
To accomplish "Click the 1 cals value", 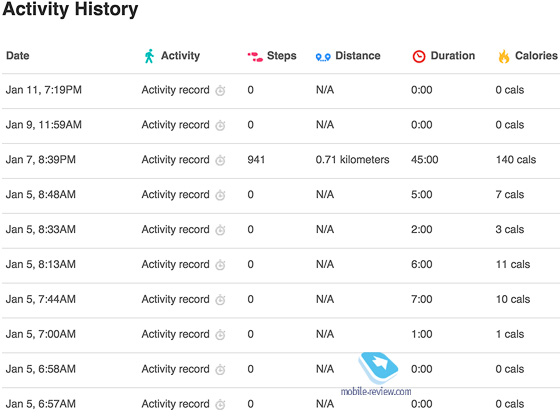I will [x=510, y=334].
